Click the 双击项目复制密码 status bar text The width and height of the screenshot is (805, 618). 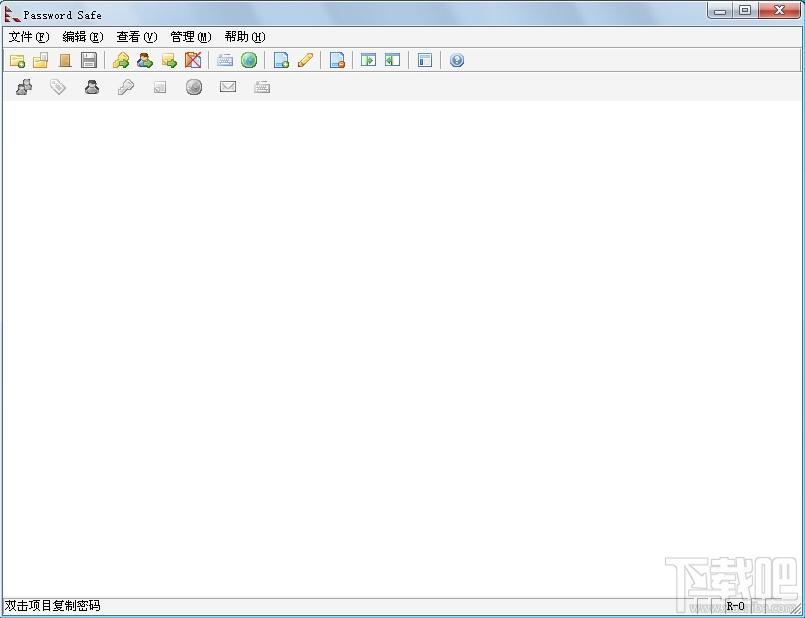click(x=52, y=606)
